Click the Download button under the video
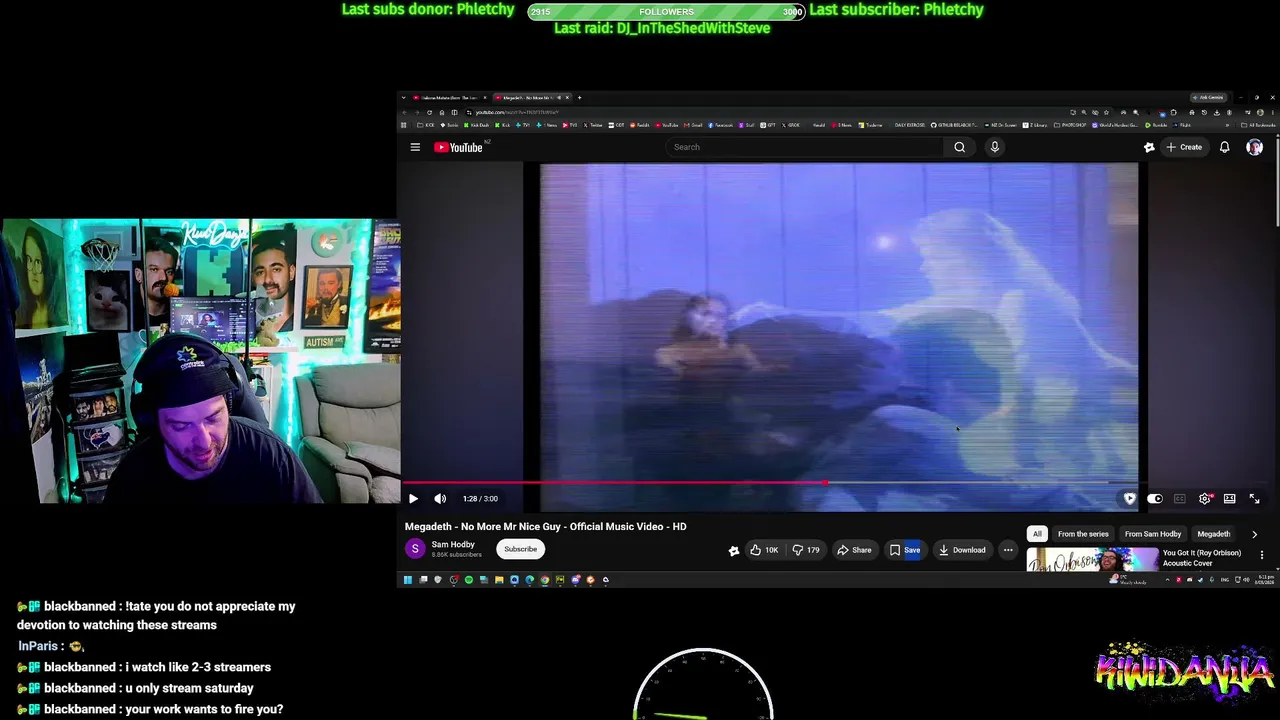Screen dimensions: 1280x720 tap(962, 550)
